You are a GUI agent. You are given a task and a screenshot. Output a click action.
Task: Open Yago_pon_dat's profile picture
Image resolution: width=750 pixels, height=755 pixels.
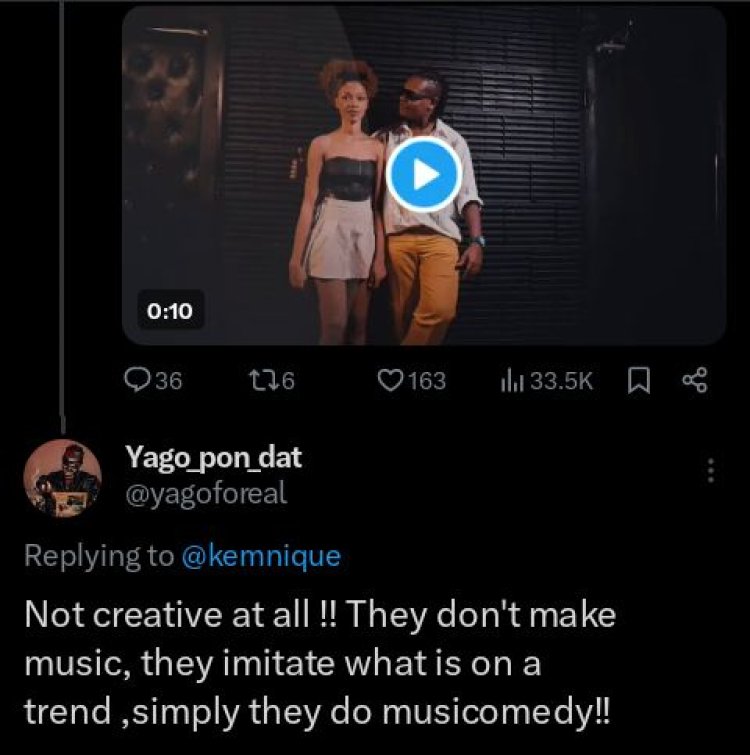(62, 480)
